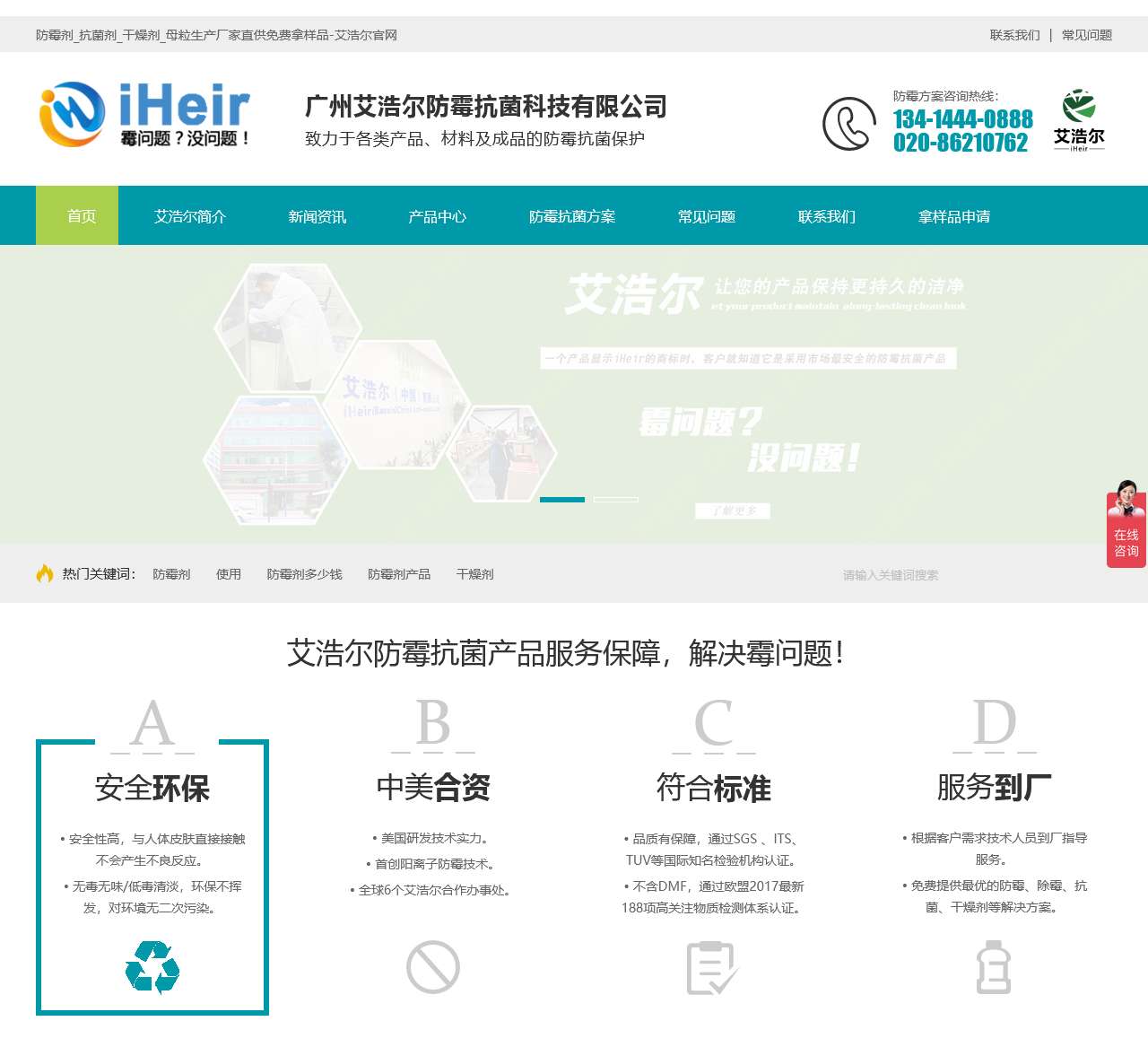Screen dimensions: 1148x1047
Task: Click the 使用 hot keyword
Action: [229, 574]
